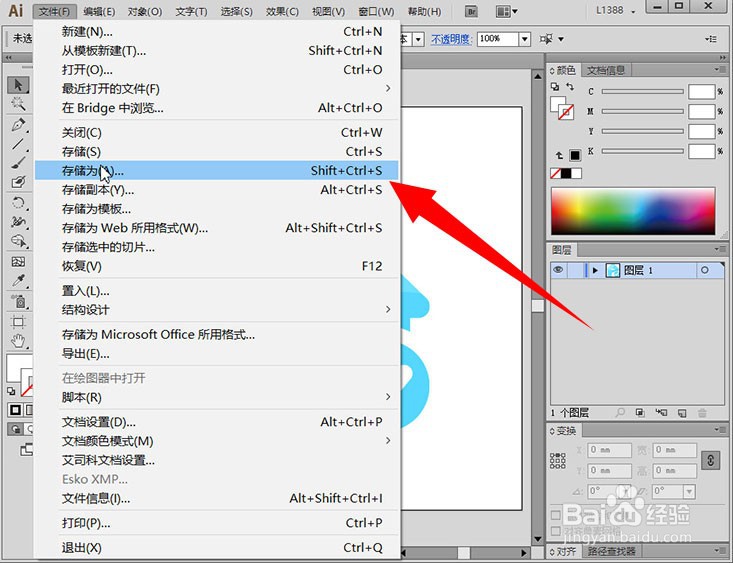Click the trash delete icon in Layers panel

click(702, 412)
